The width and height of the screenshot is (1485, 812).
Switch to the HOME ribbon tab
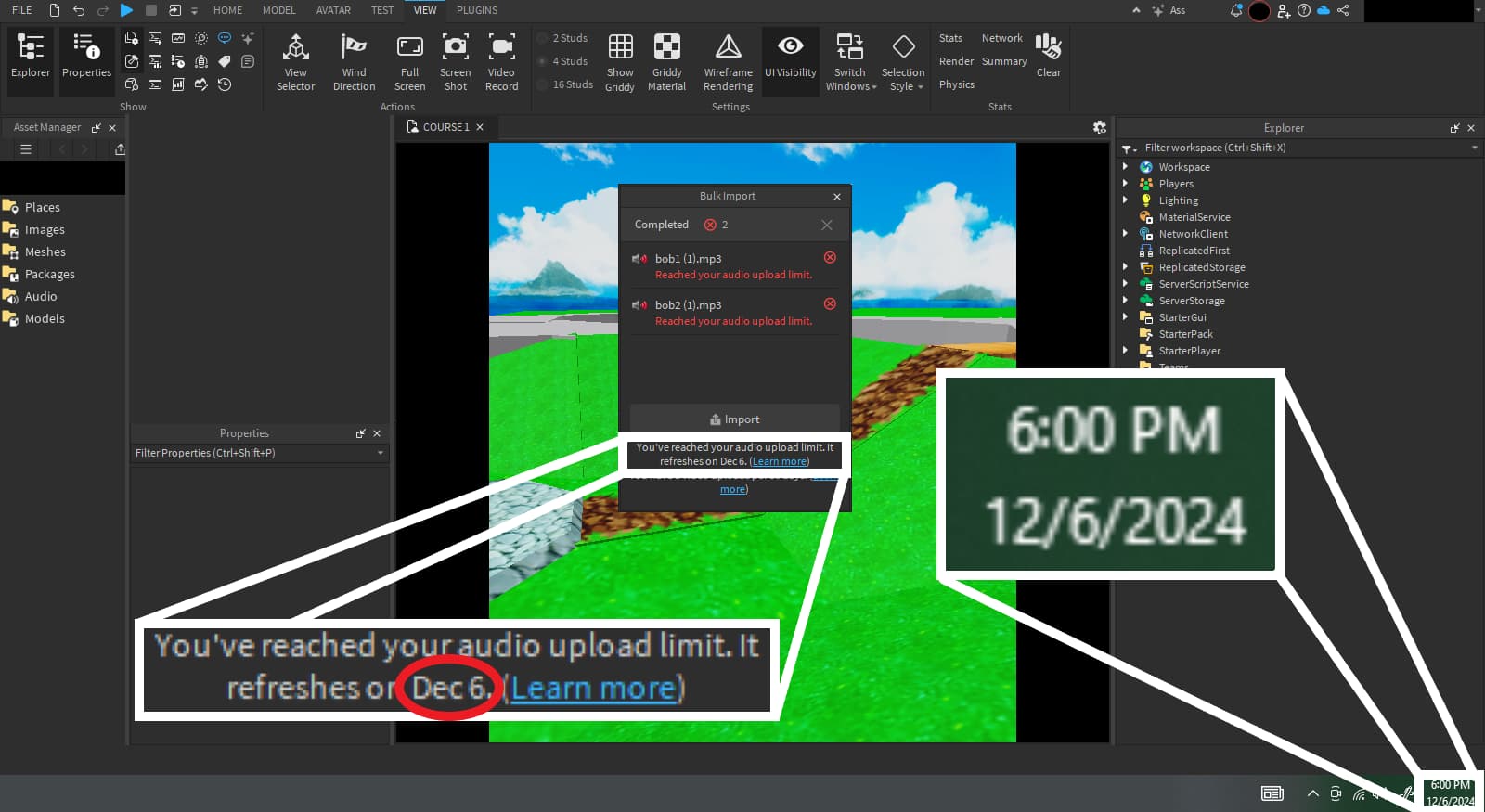[227, 10]
